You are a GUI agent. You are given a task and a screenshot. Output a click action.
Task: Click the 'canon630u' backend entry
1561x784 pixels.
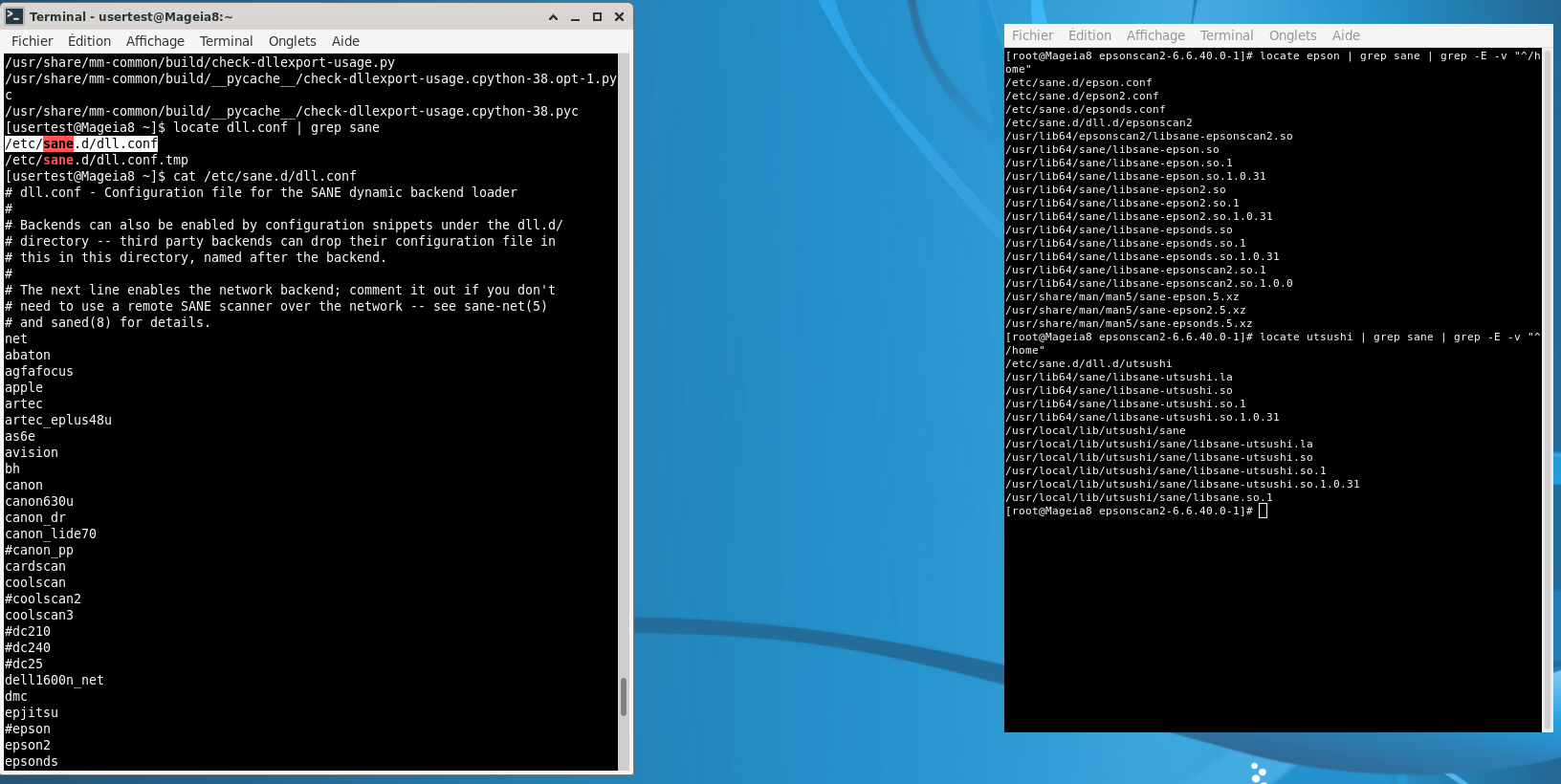(39, 501)
